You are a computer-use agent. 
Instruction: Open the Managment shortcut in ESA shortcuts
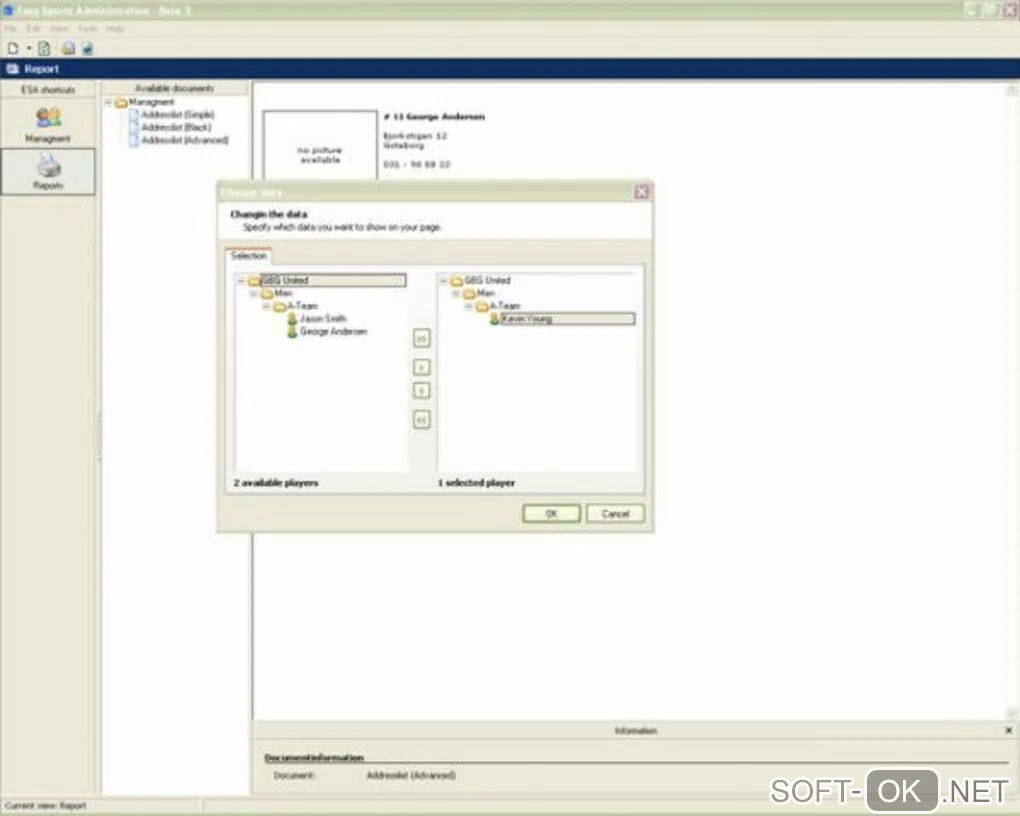(x=48, y=124)
